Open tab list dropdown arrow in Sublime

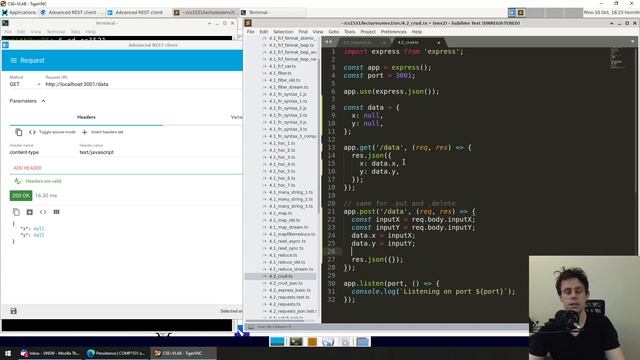[633, 42]
